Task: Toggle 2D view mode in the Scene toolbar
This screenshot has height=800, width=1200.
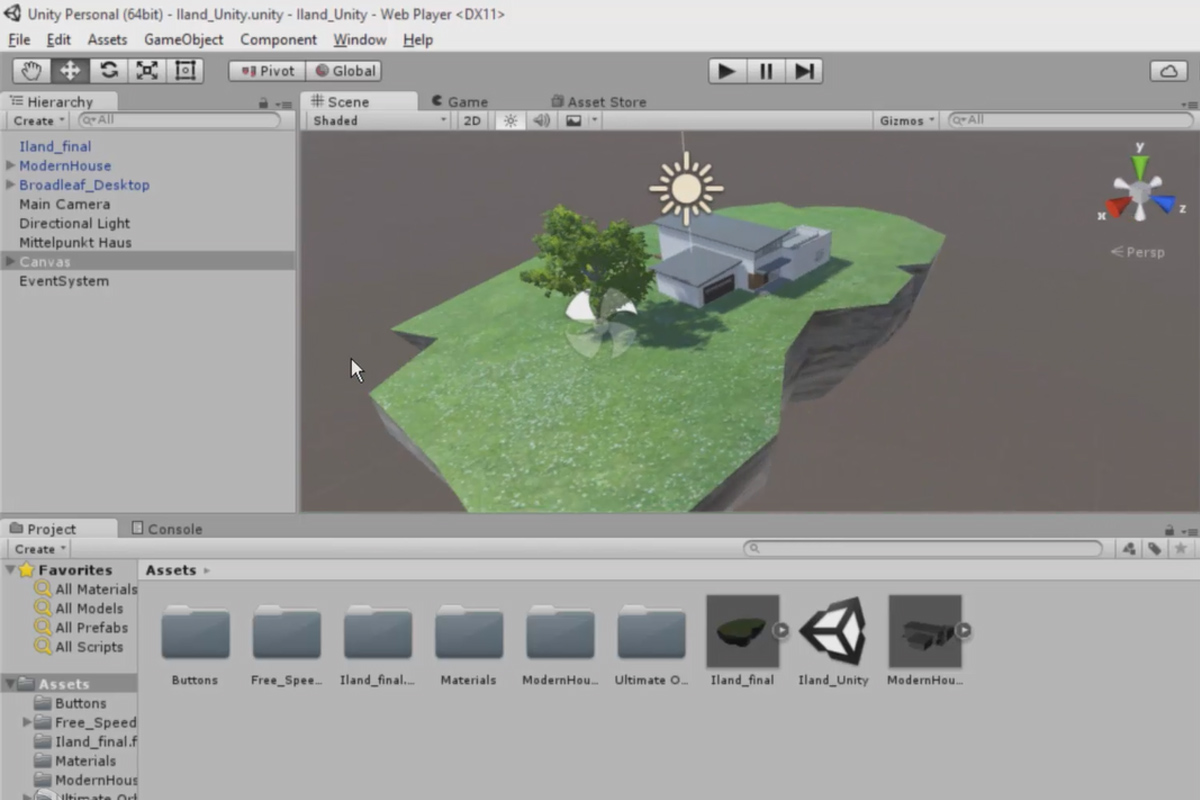Action: [471, 120]
